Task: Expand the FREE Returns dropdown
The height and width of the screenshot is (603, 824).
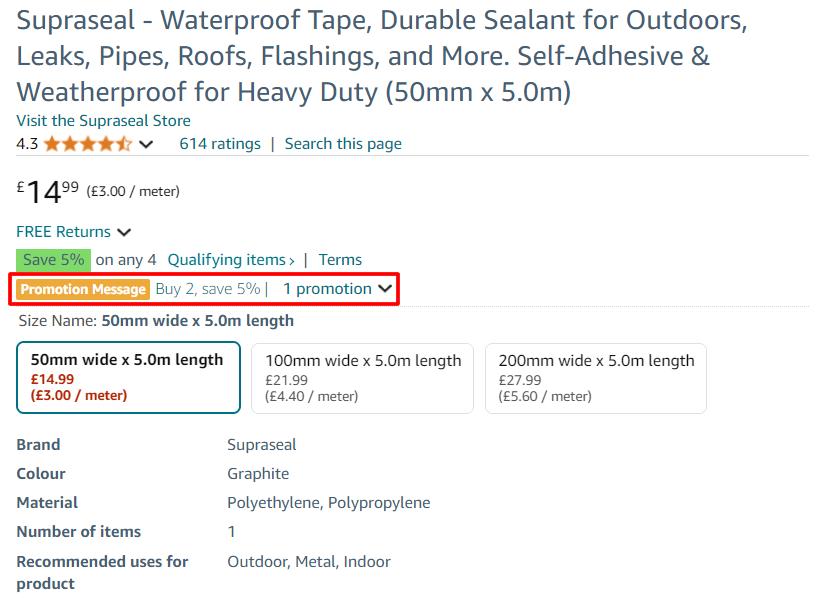Action: tap(74, 232)
